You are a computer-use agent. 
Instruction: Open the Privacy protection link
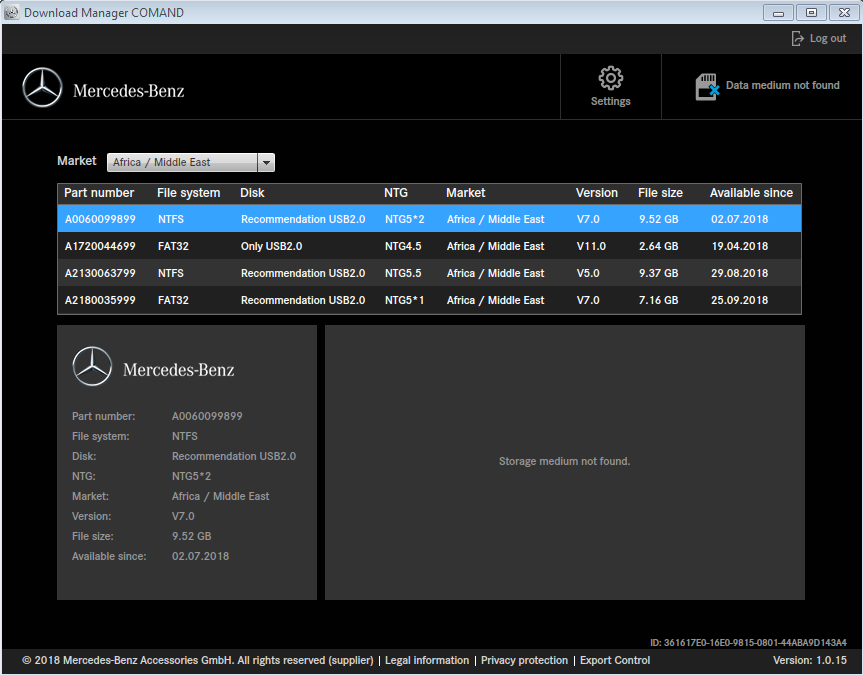pyautogui.click(x=524, y=660)
